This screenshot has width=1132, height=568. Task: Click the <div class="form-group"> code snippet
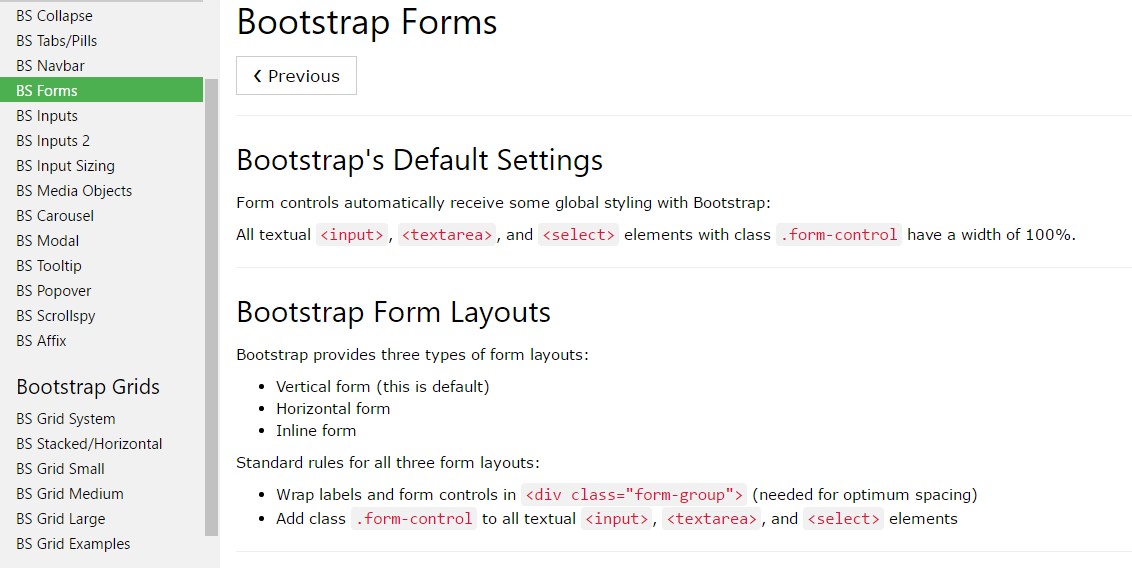click(634, 495)
